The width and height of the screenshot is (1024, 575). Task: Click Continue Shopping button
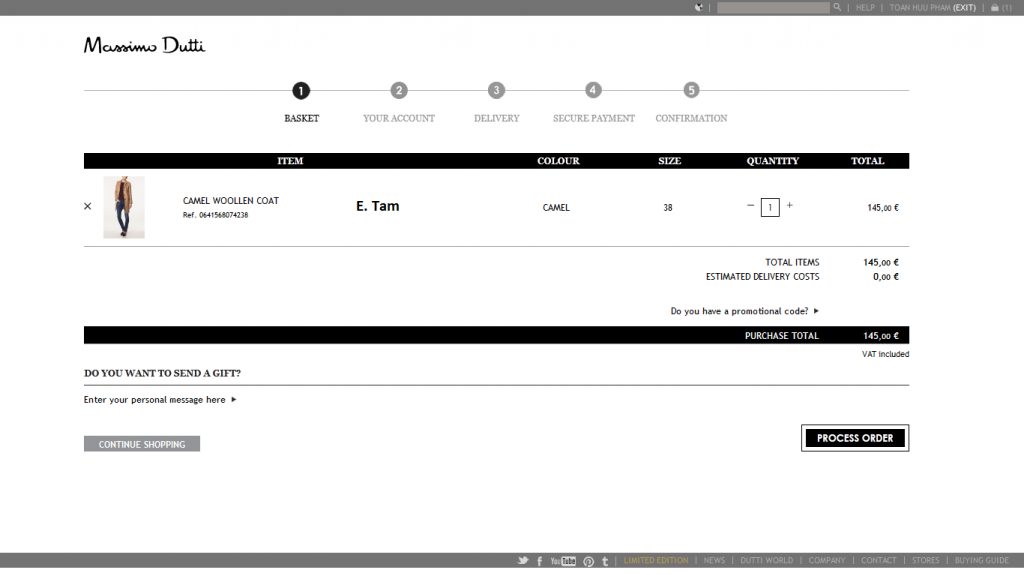[142, 444]
